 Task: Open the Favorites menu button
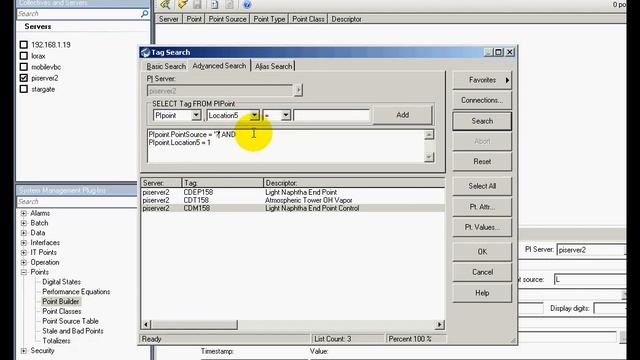tap(482, 80)
